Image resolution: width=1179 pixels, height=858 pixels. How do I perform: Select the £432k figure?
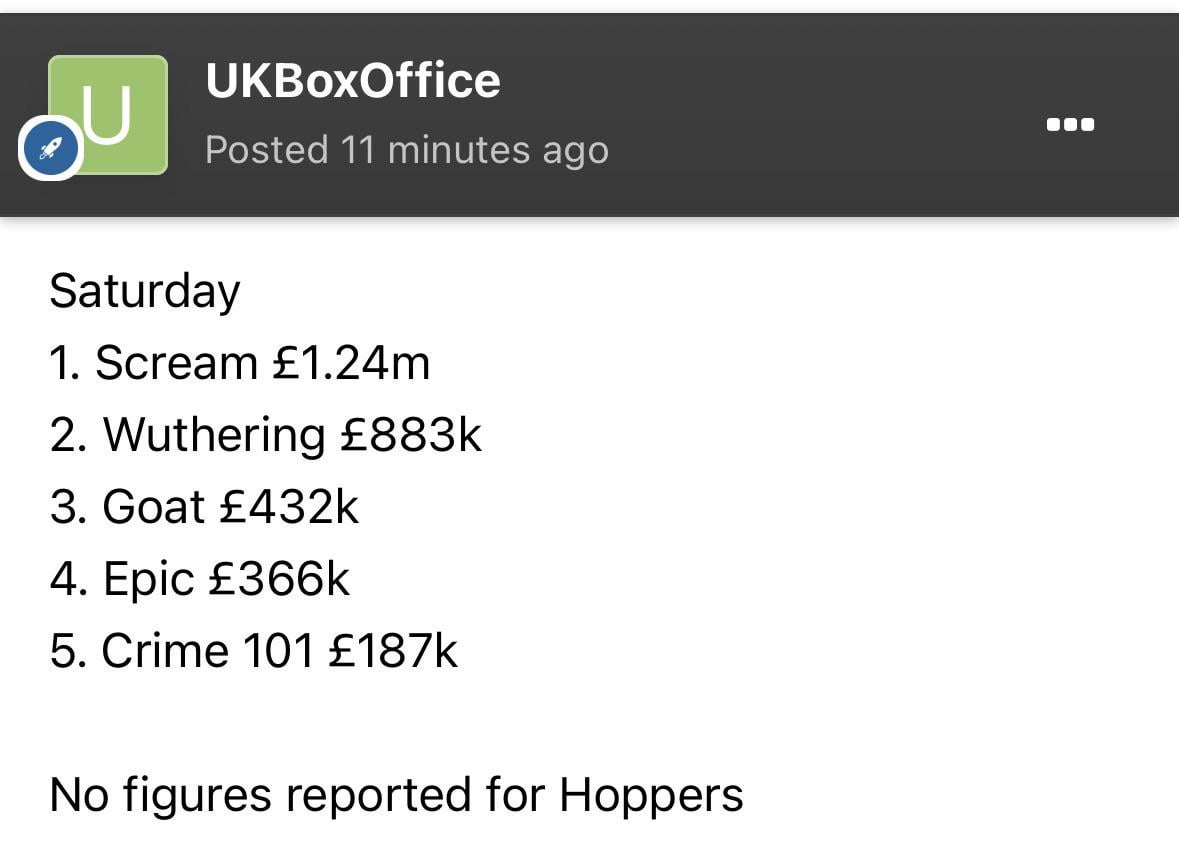[289, 507]
